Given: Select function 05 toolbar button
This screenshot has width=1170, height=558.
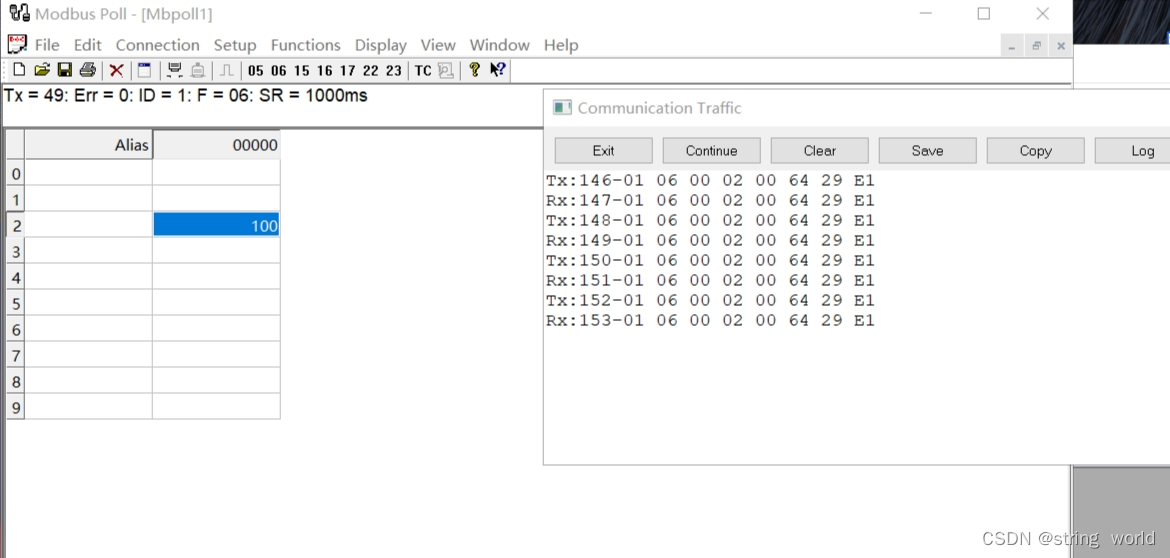Looking at the screenshot, I should click(x=256, y=71).
